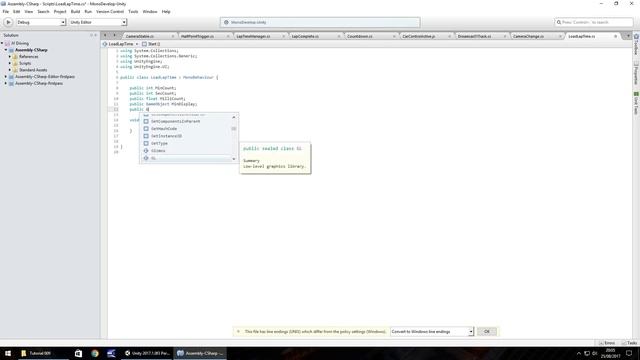Select the Standard Assets tree item
The height and width of the screenshot is (360, 640).
tap(33, 70)
